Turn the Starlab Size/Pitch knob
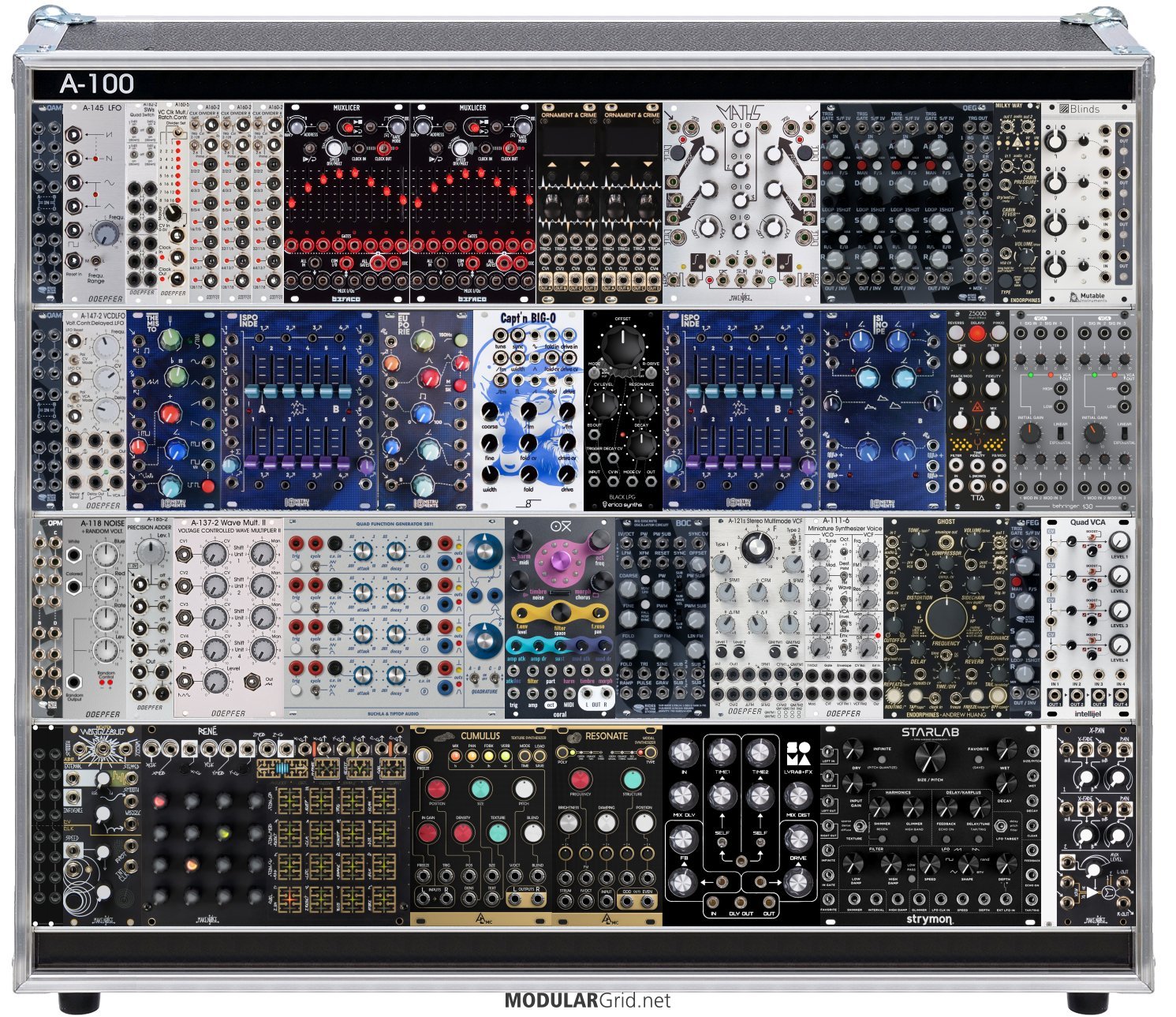This screenshot has height=1017, width=1176. click(x=930, y=758)
